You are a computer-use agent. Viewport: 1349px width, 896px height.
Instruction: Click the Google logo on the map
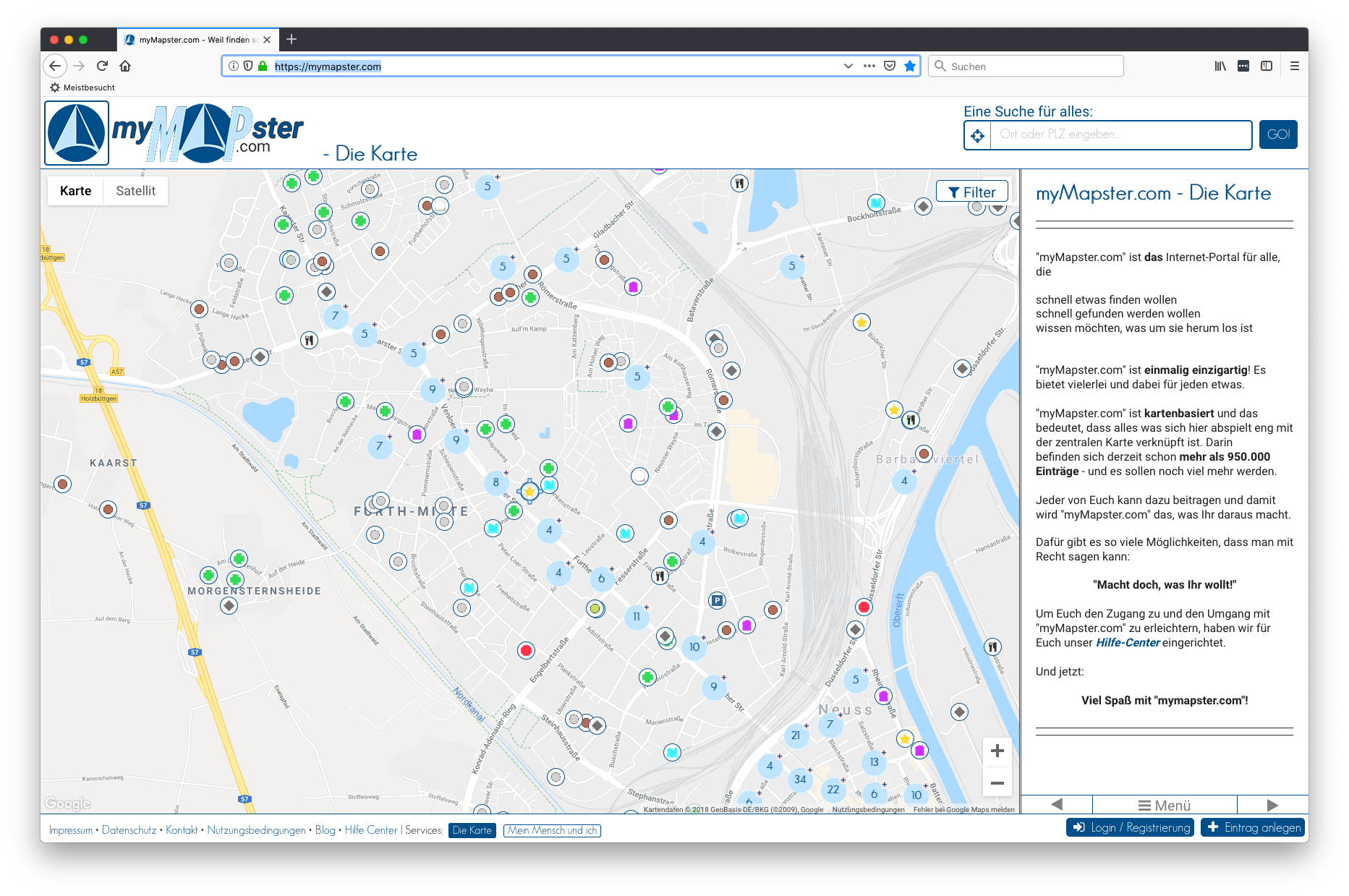(x=67, y=803)
